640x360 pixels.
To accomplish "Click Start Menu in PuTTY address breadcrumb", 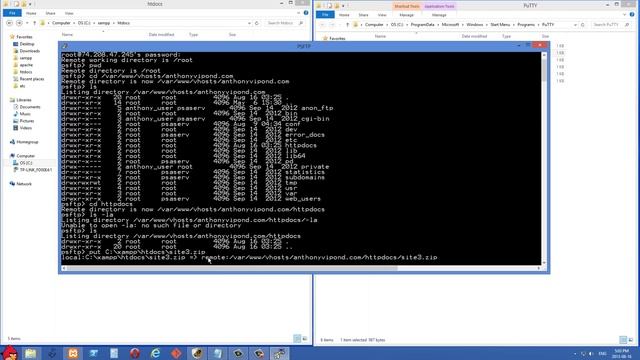I will click(x=500, y=24).
